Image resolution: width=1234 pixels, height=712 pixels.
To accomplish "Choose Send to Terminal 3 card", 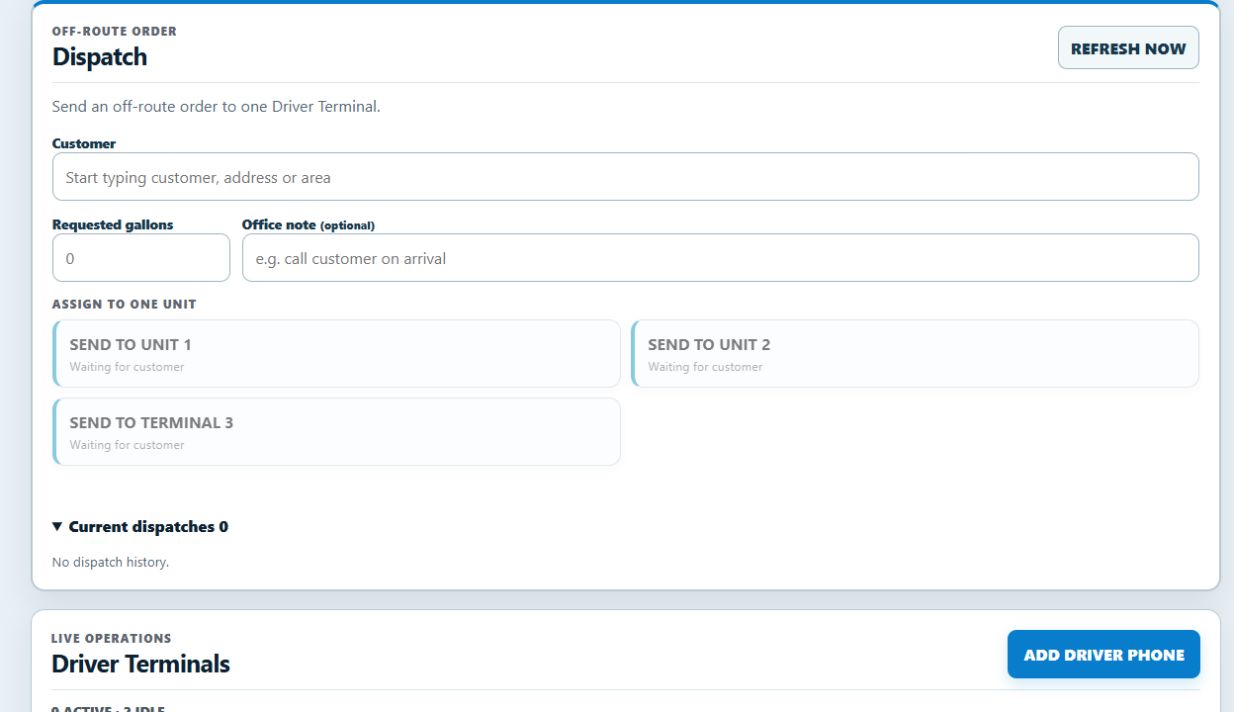I will pyautogui.click(x=336, y=432).
